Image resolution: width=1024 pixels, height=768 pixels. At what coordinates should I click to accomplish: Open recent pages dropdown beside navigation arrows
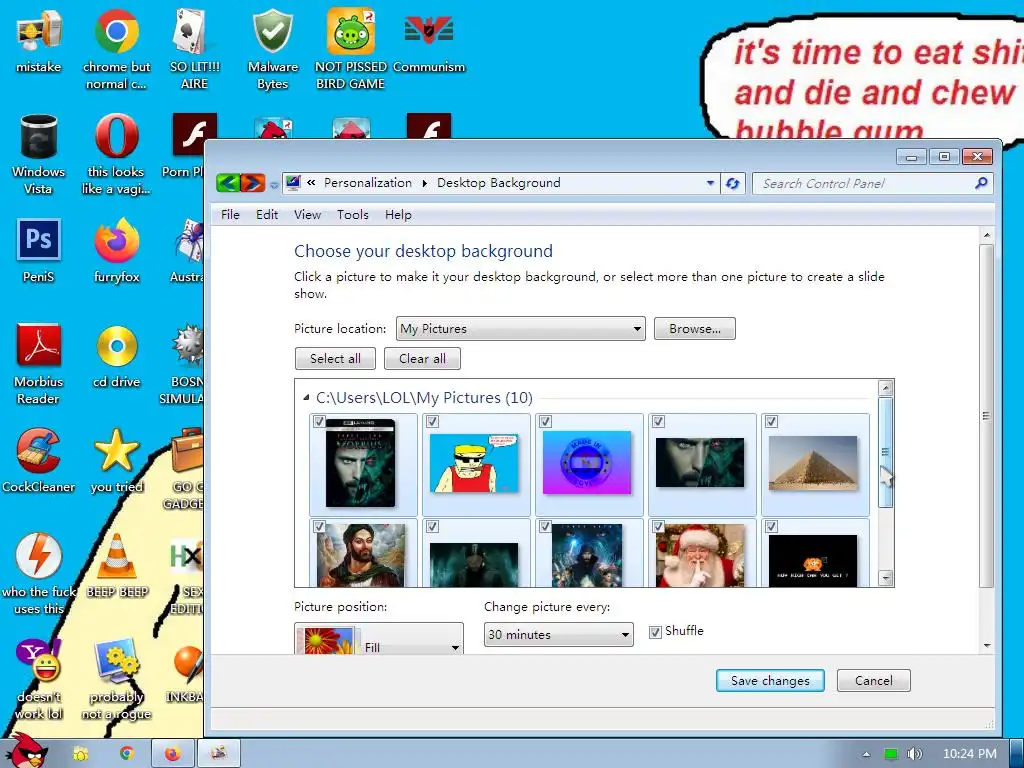coord(274,185)
